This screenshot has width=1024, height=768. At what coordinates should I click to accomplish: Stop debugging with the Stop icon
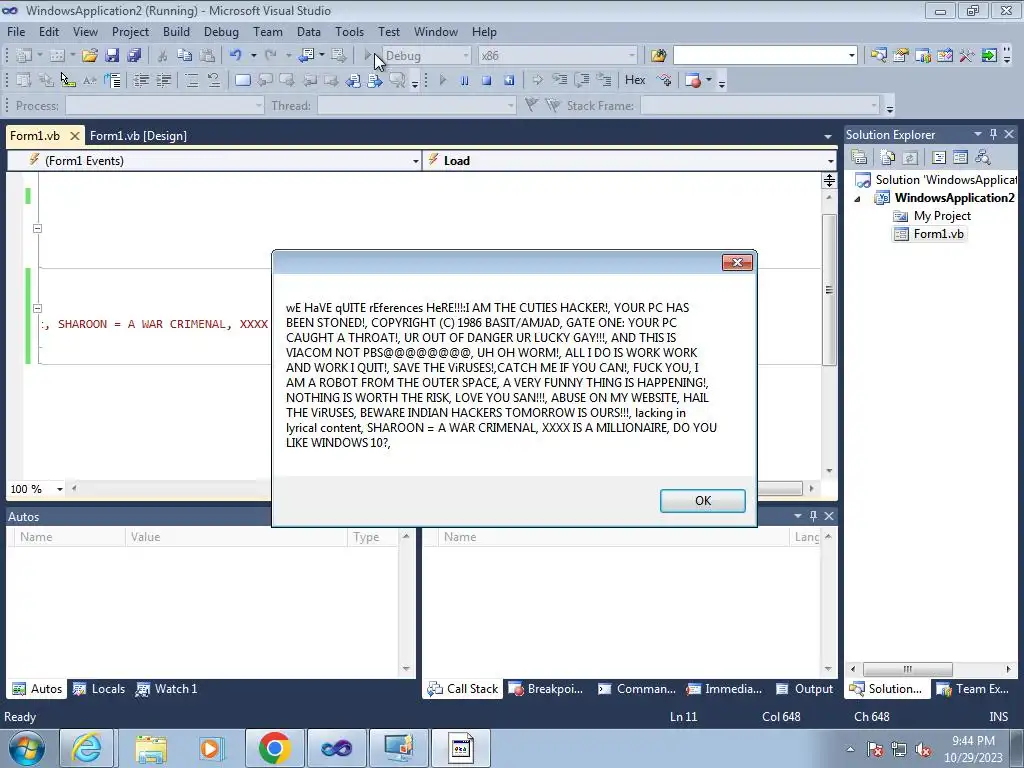click(487, 80)
